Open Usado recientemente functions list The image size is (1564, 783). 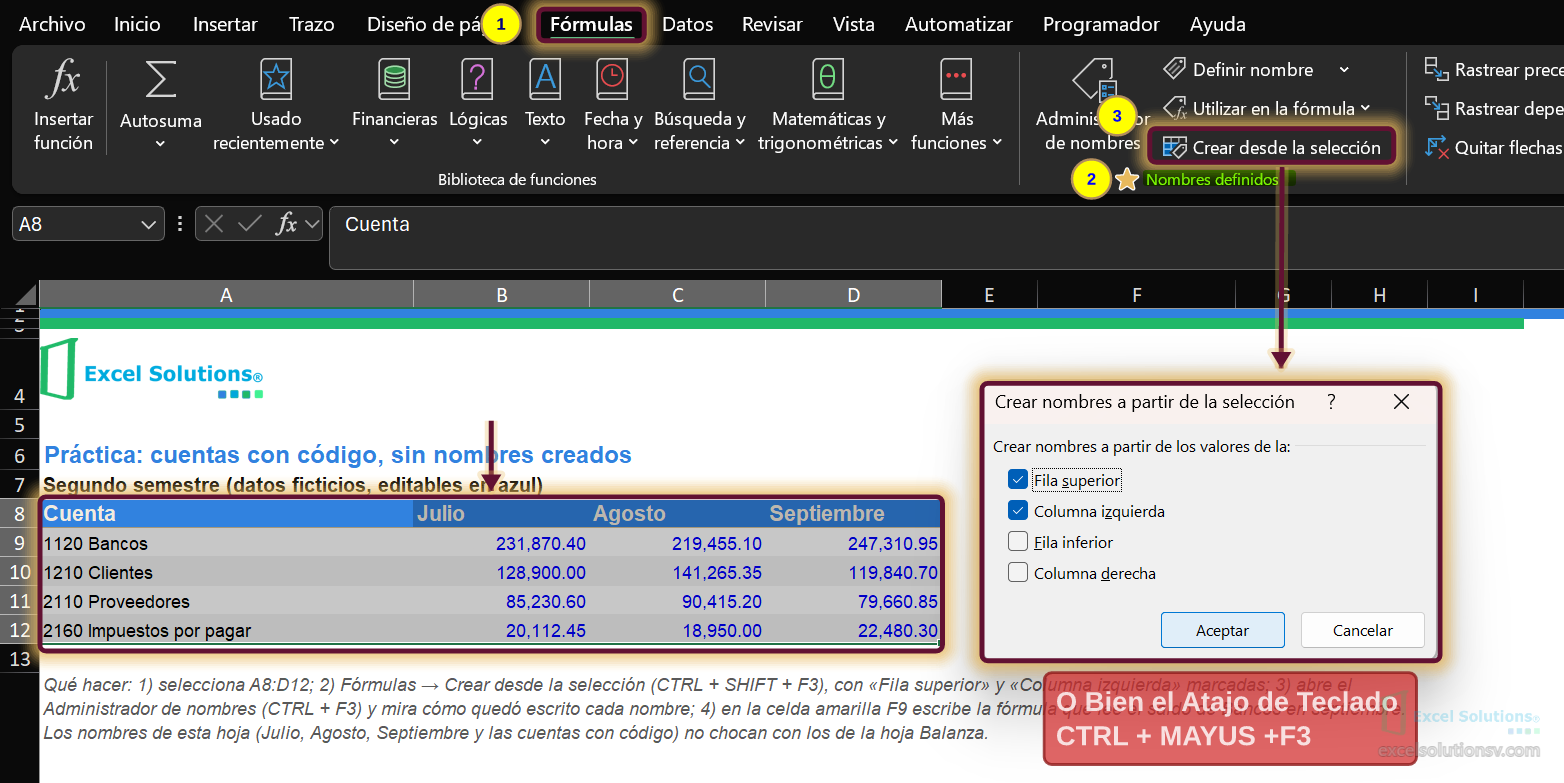[276, 105]
